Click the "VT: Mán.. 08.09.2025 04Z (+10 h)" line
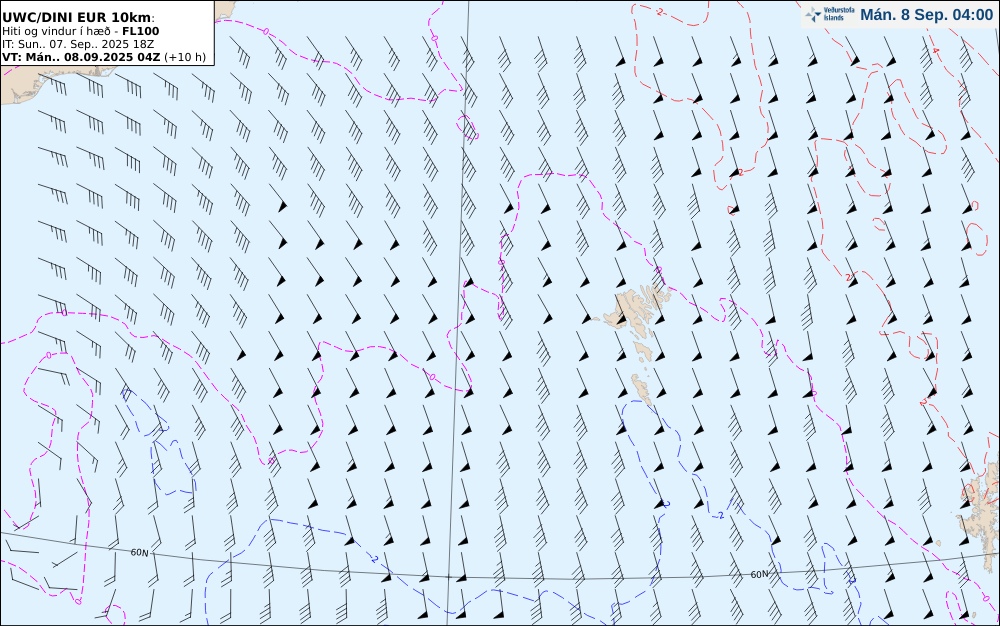Screen dimensions: 1000x626 tap(104, 57)
